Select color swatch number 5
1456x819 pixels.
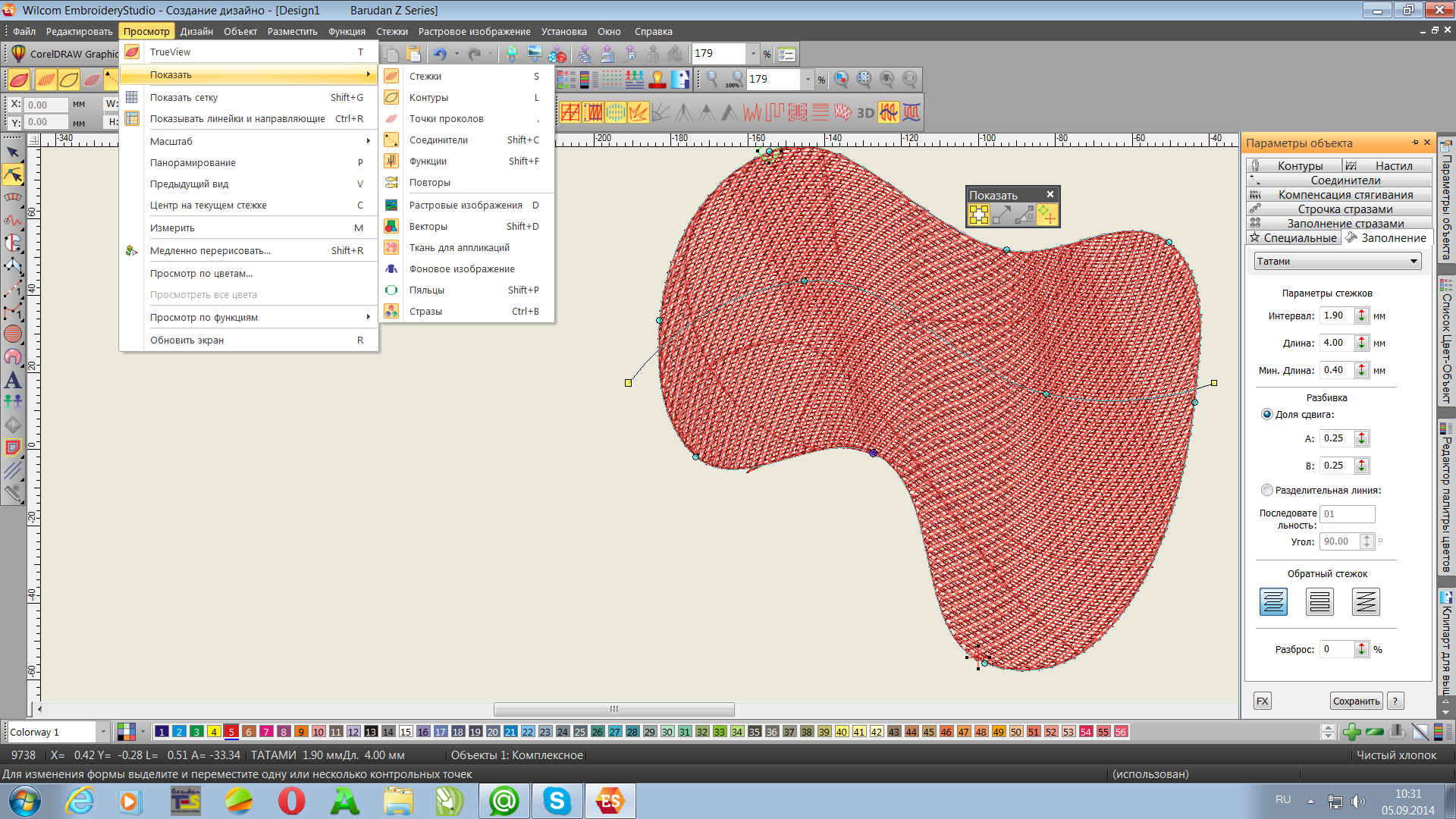click(231, 732)
